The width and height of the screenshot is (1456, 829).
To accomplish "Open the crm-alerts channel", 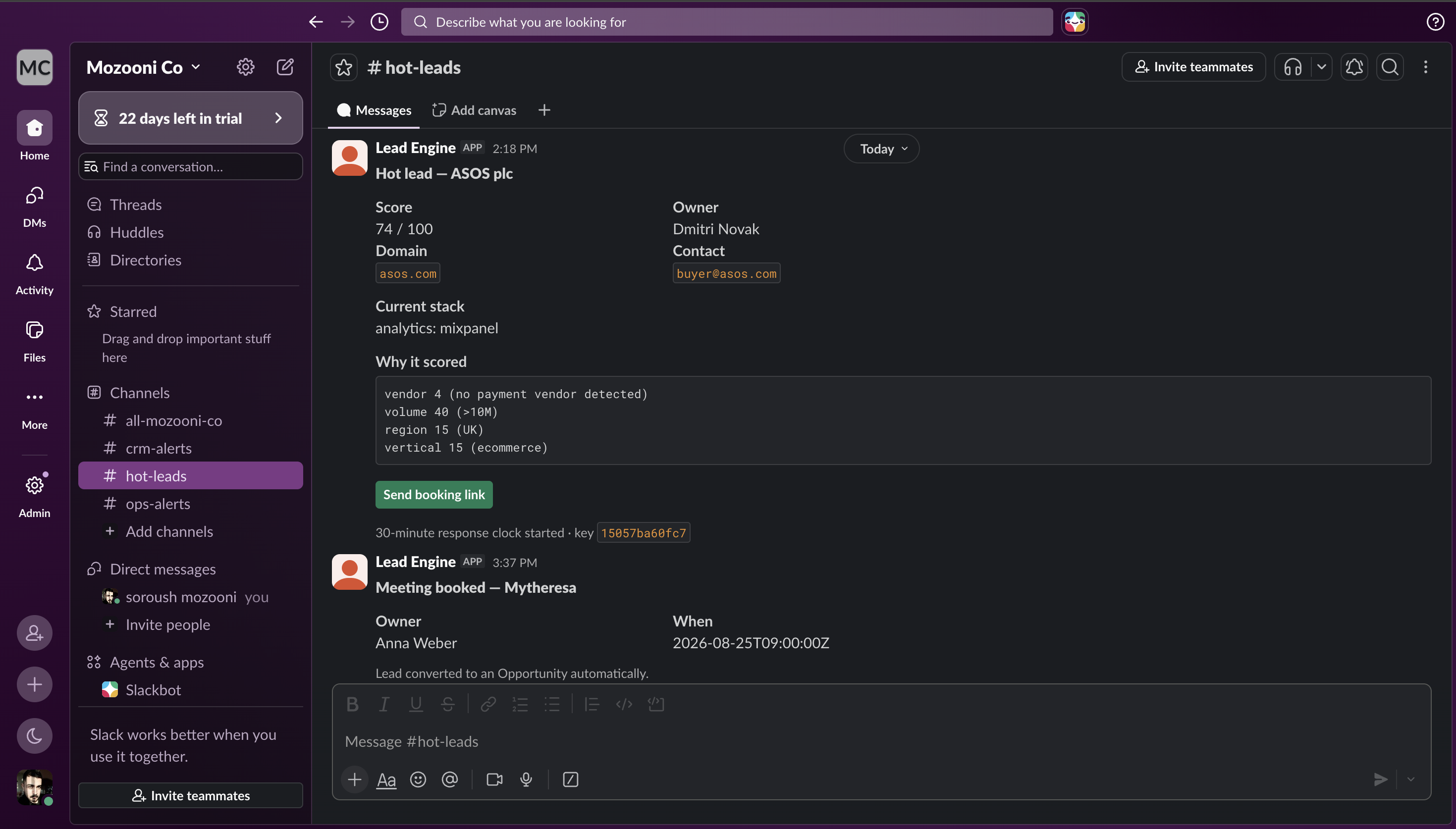I will point(190,448).
